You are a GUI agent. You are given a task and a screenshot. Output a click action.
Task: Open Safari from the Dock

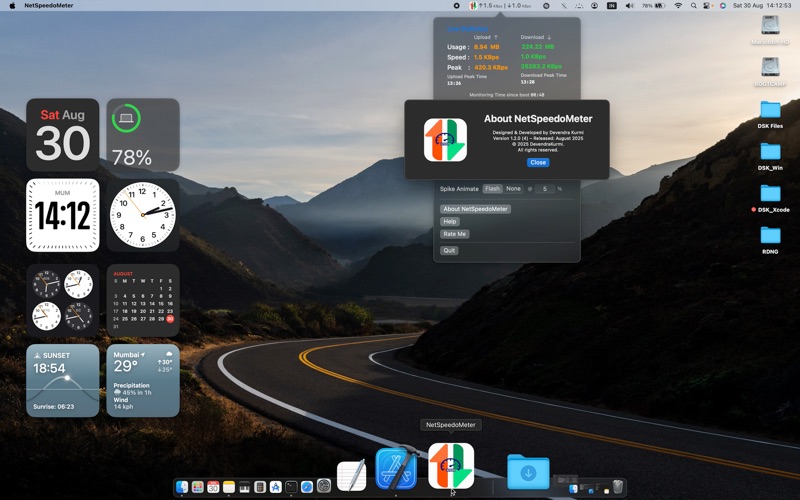(307, 487)
